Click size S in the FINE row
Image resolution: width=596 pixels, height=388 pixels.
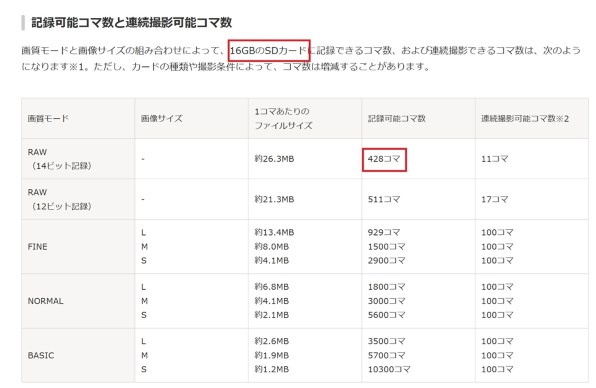point(144,261)
